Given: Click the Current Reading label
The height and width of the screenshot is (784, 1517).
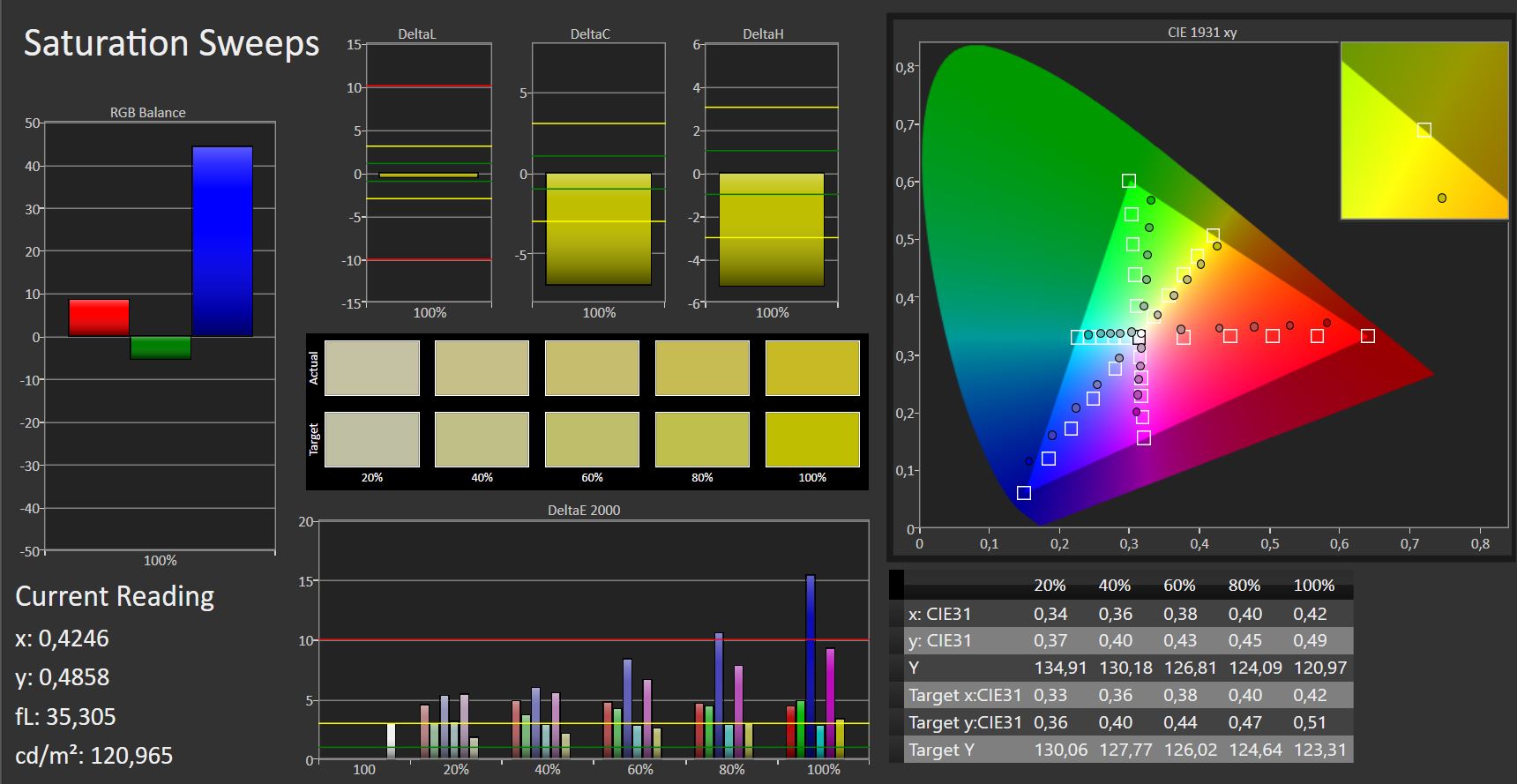Looking at the screenshot, I should pos(115,596).
